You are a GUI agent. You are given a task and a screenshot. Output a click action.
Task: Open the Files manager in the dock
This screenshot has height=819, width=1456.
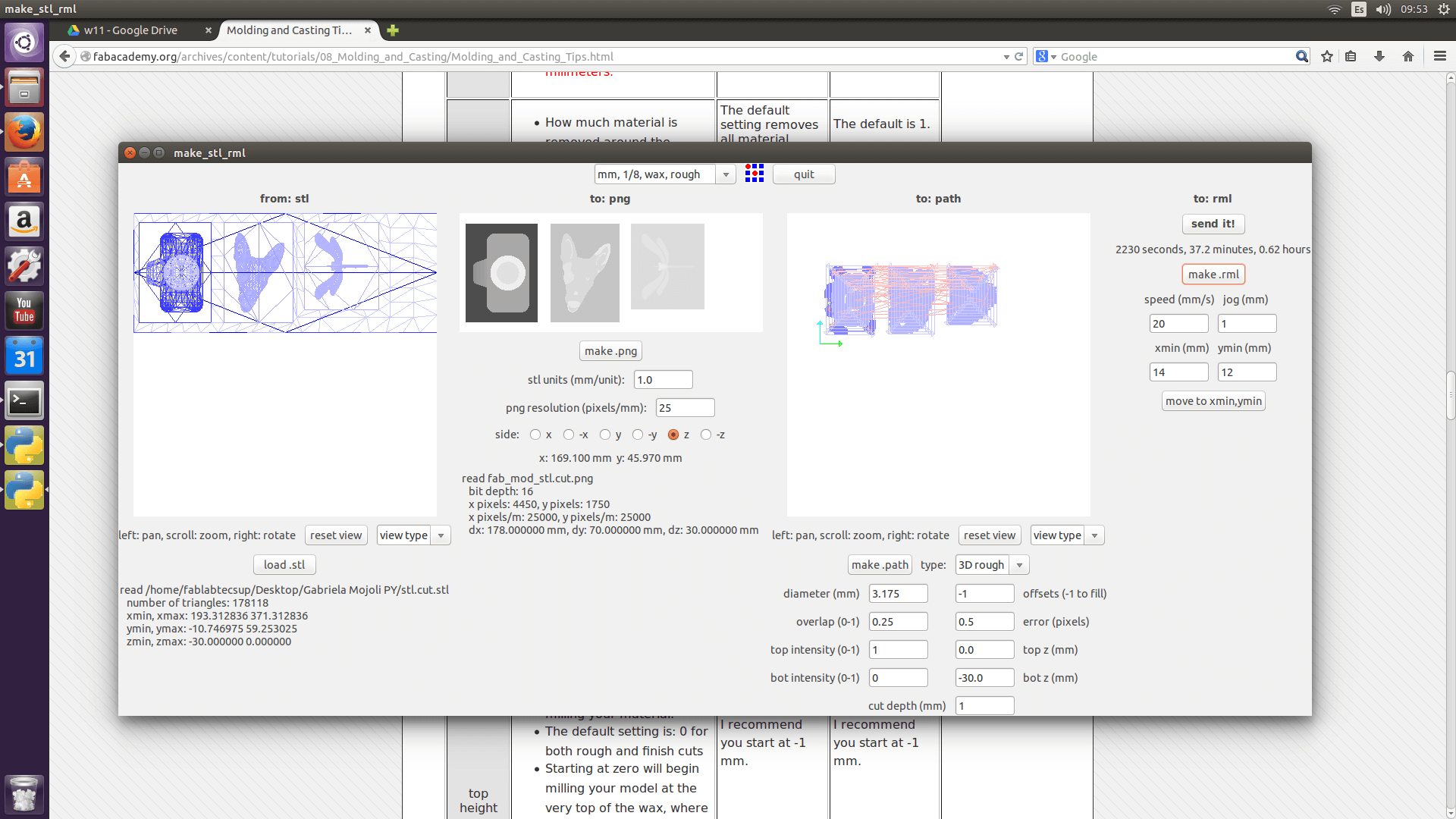[x=24, y=87]
